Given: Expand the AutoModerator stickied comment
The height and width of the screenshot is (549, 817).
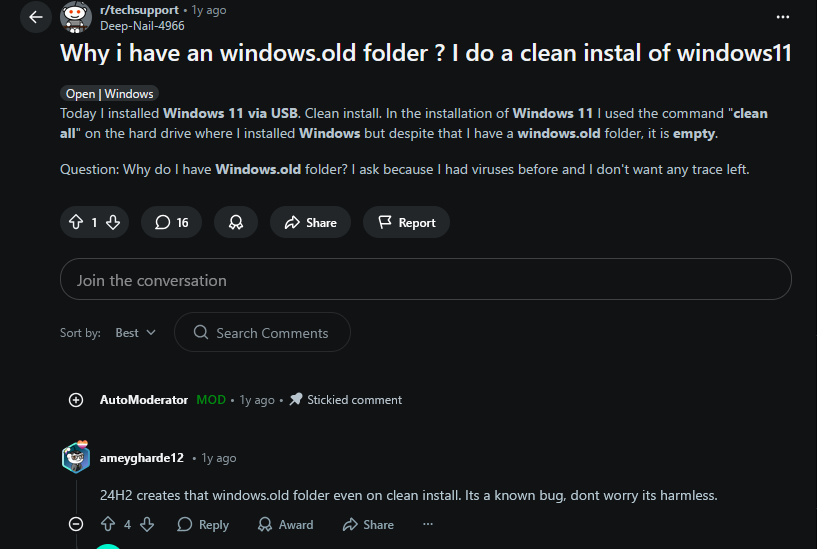Looking at the screenshot, I should coord(76,400).
